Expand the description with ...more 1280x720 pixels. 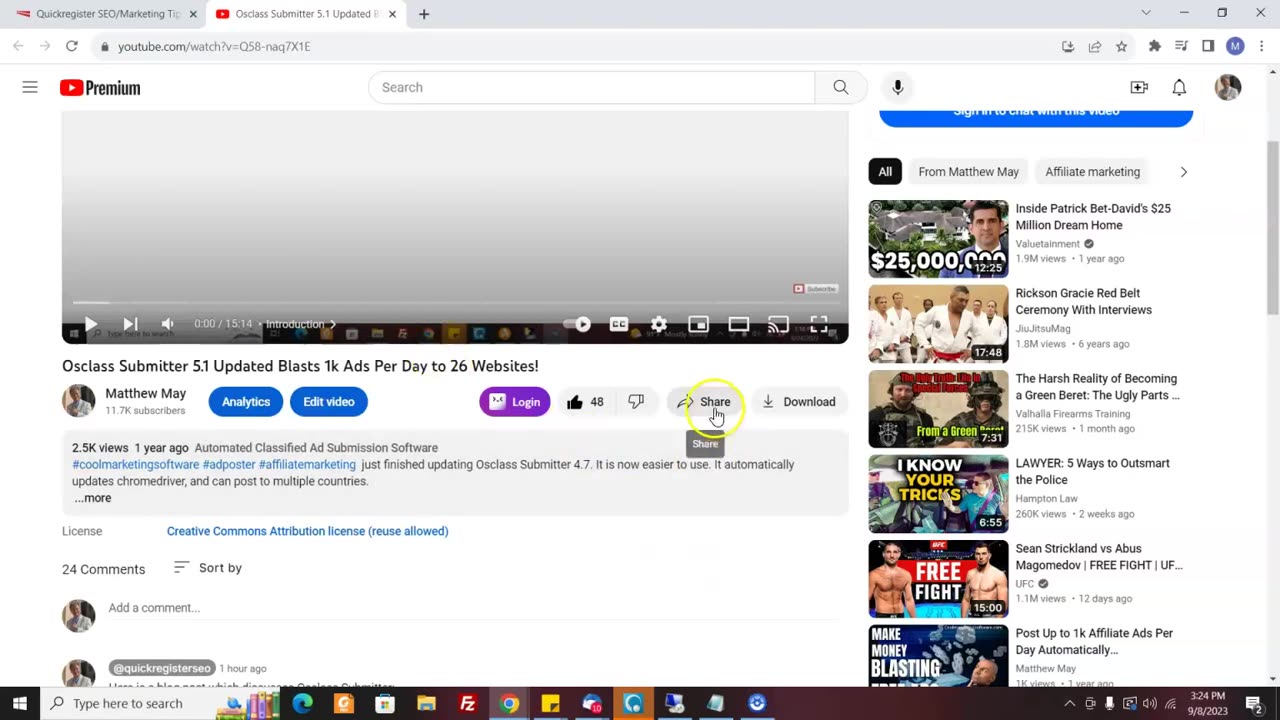coord(93,498)
